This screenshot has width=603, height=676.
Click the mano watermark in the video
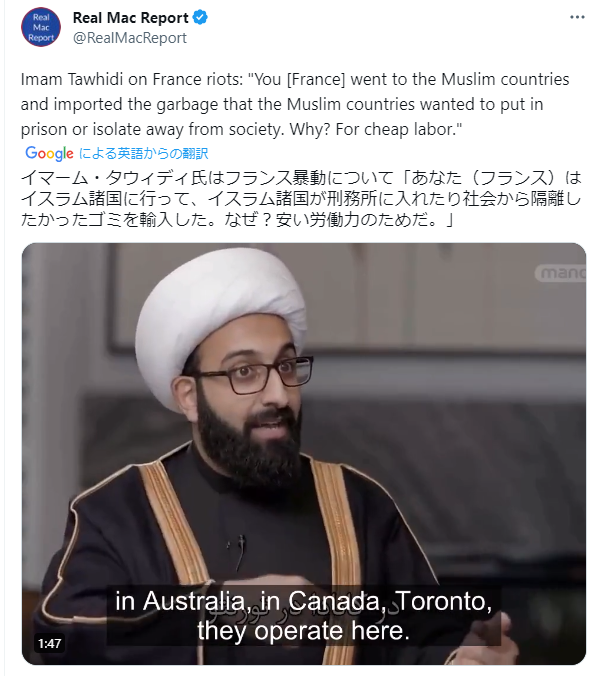[x=561, y=273]
